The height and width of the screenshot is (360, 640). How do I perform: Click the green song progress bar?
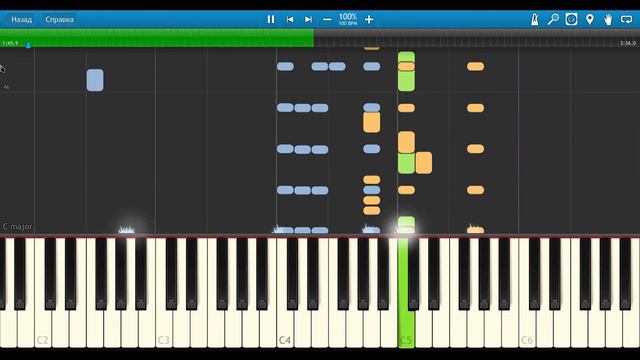click(x=157, y=38)
